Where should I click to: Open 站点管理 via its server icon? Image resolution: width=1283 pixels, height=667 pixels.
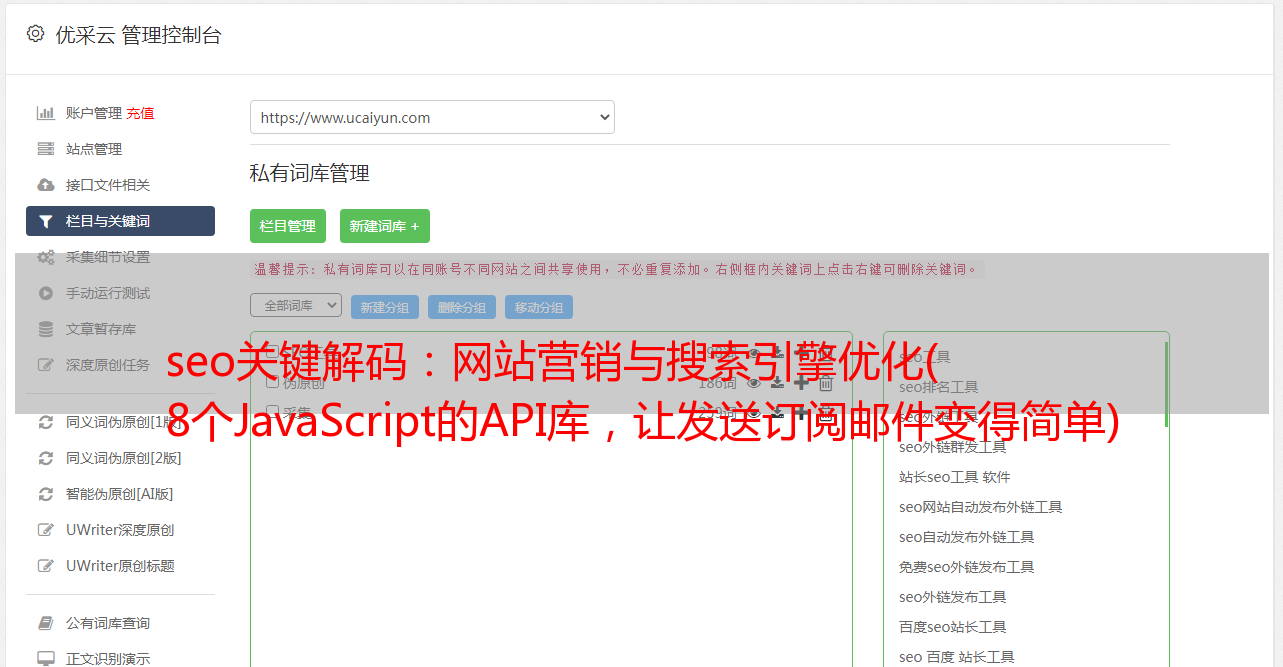(x=45, y=149)
